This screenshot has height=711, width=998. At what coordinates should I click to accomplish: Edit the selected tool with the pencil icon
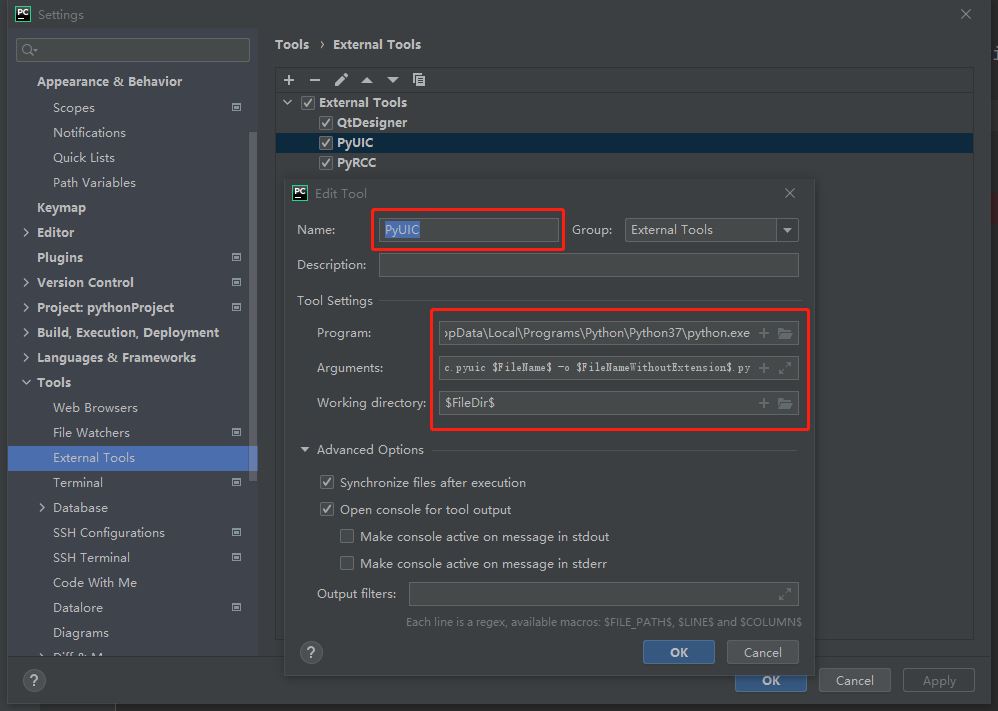(341, 80)
